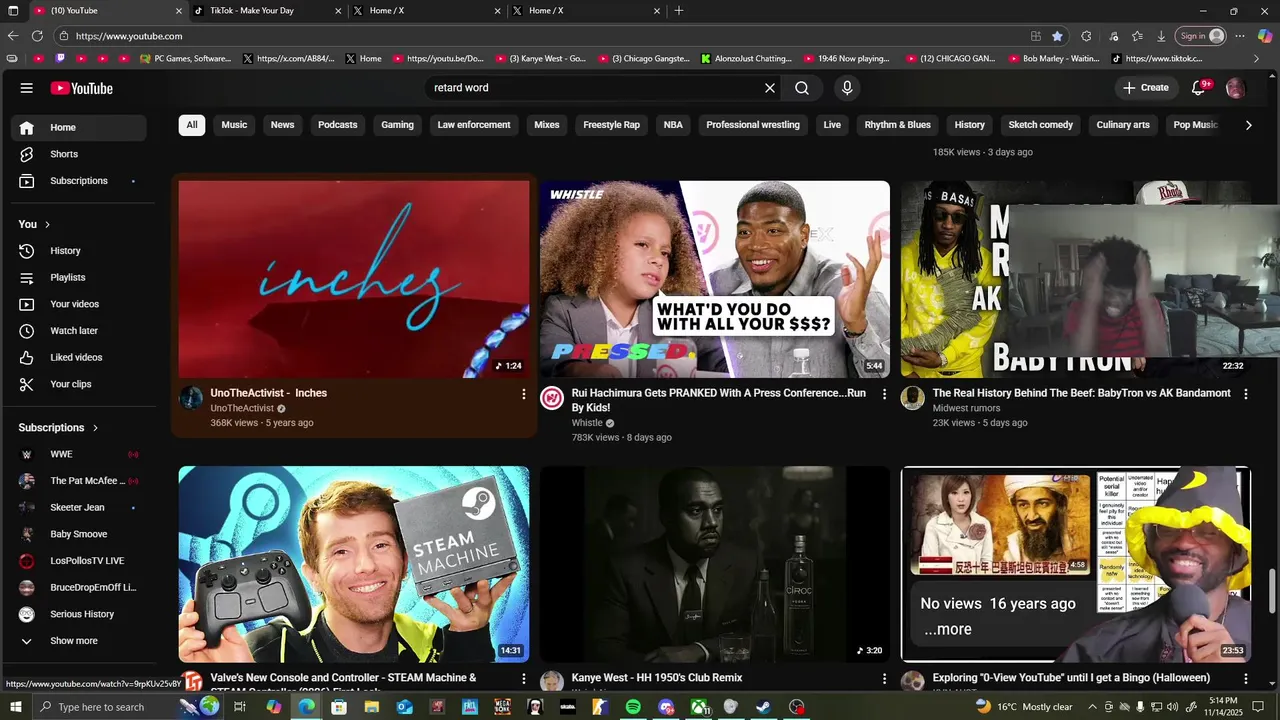Click the Windows Start button
1280x720 pixels.
[x=17, y=707]
